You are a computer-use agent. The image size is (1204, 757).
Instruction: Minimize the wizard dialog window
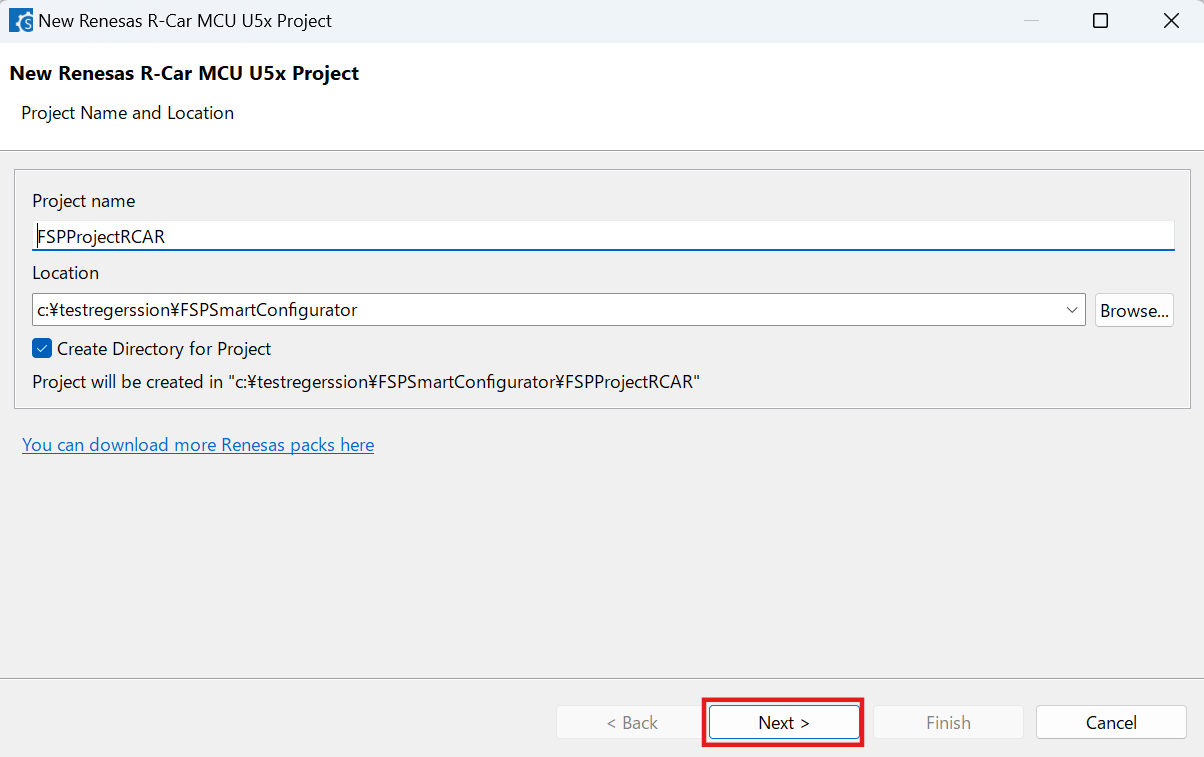click(1031, 21)
